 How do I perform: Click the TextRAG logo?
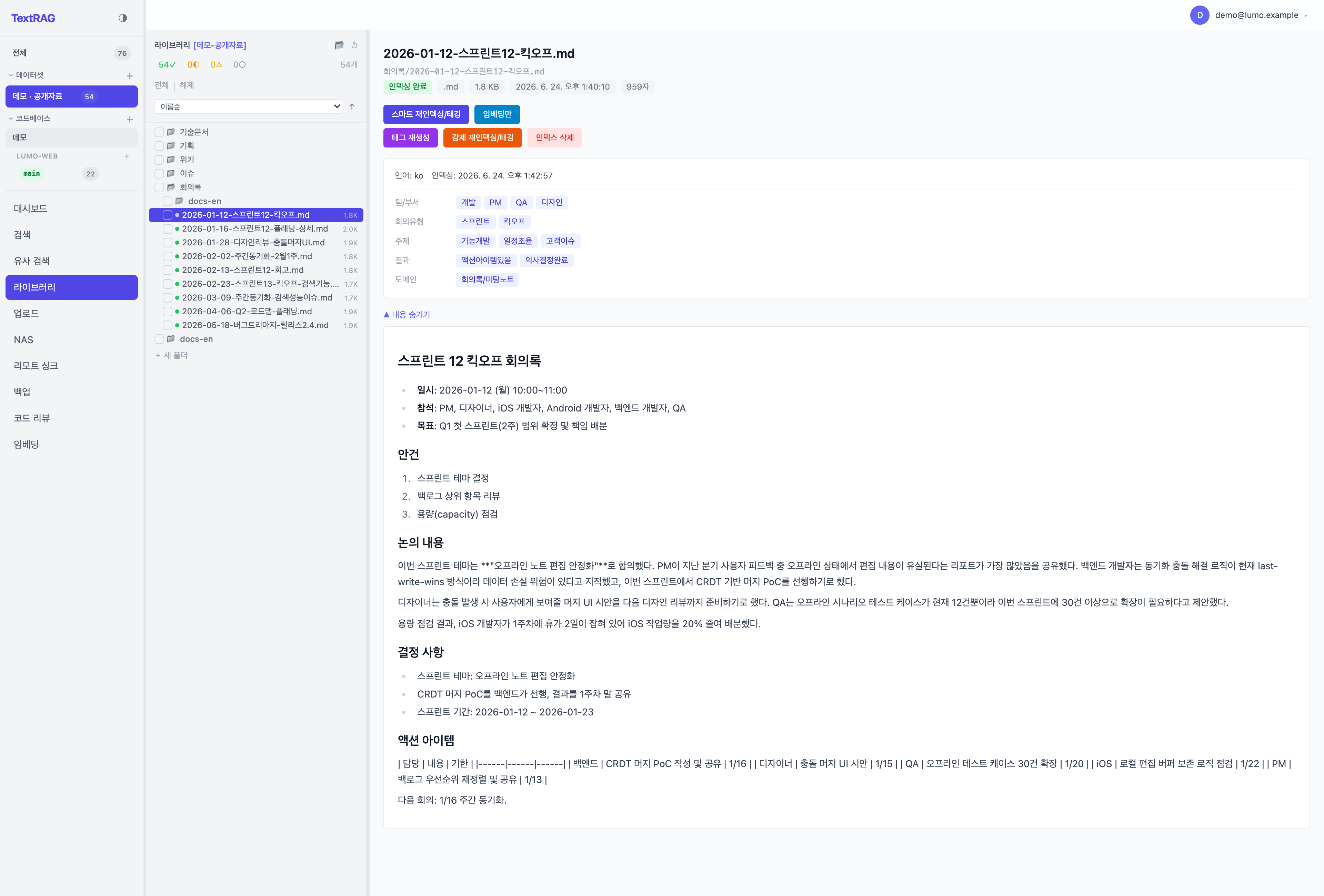pyautogui.click(x=33, y=18)
